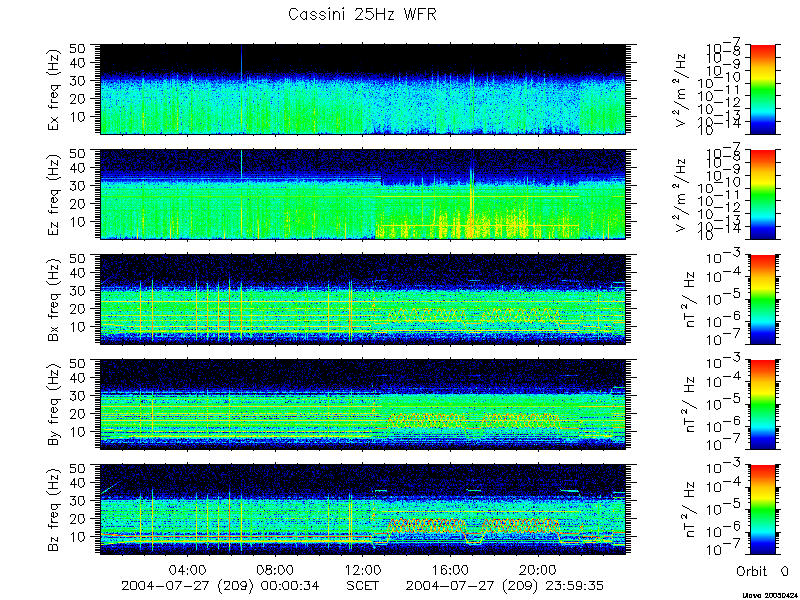Select end timestamp "2004-07-27 (209) 23:59:35"
The width and height of the screenshot is (800, 600).
click(x=505, y=585)
